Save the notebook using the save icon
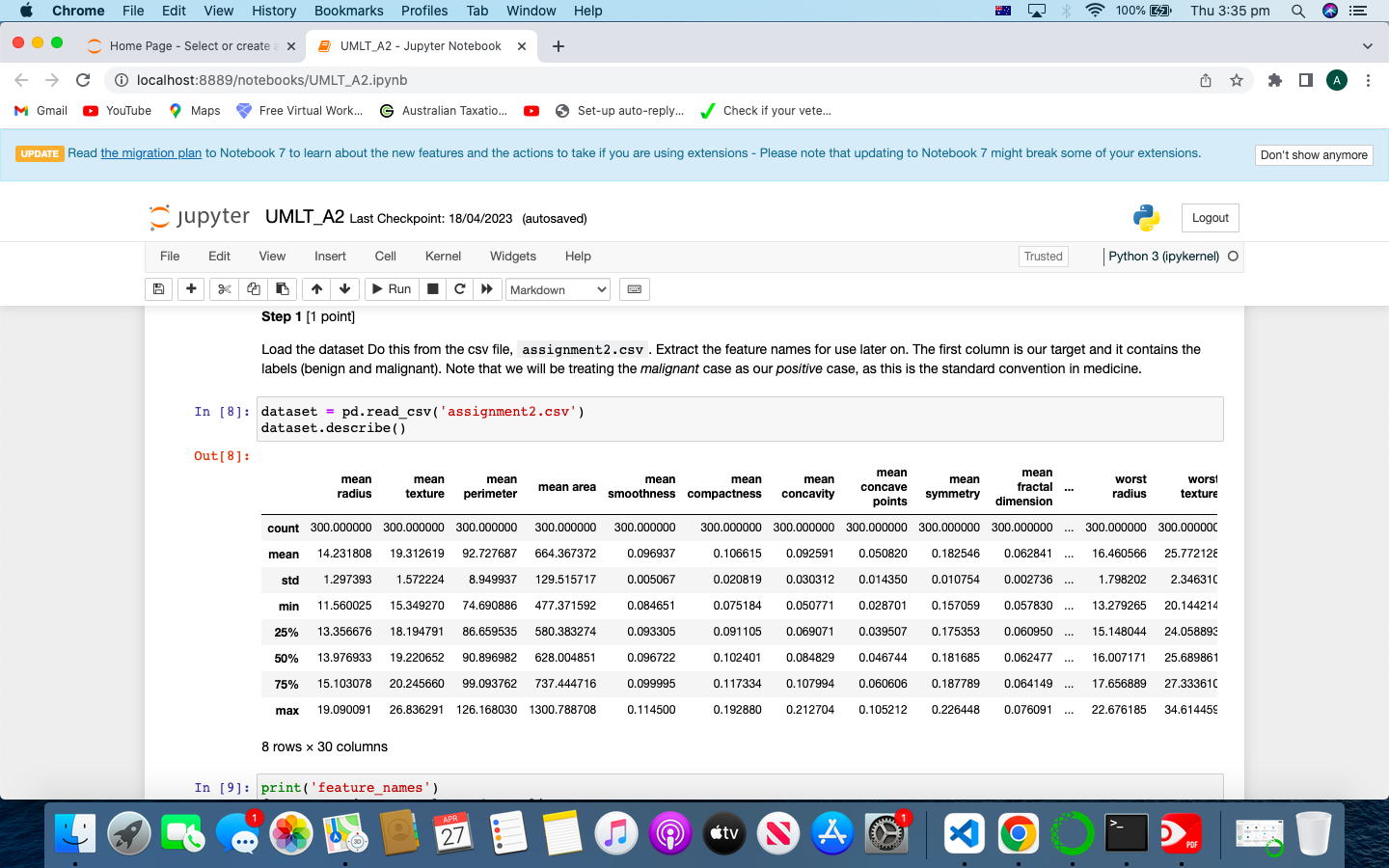The height and width of the screenshot is (868, 1389). tap(158, 289)
